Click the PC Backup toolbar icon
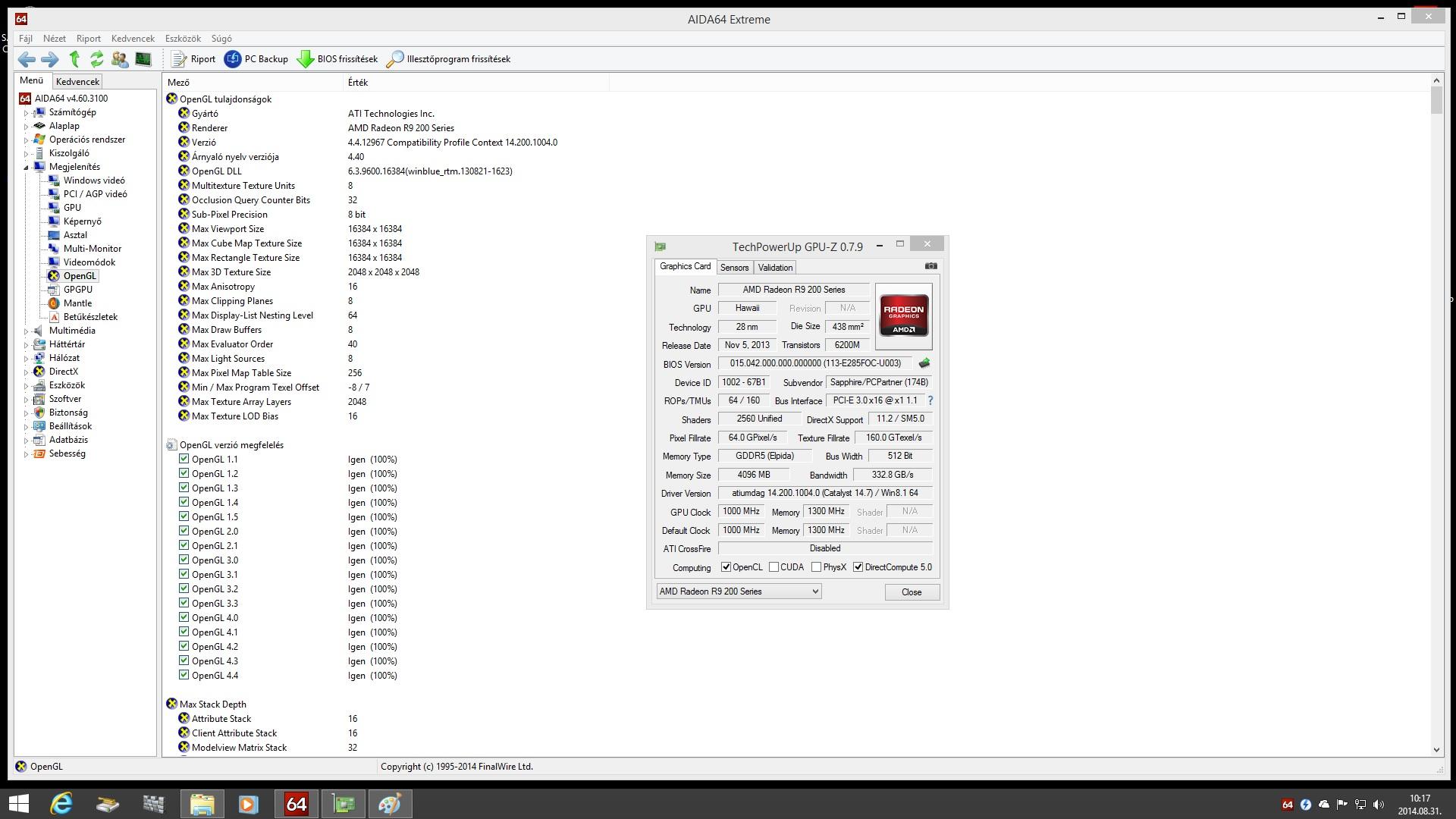Screen dimensions: 1456x819 point(233,59)
